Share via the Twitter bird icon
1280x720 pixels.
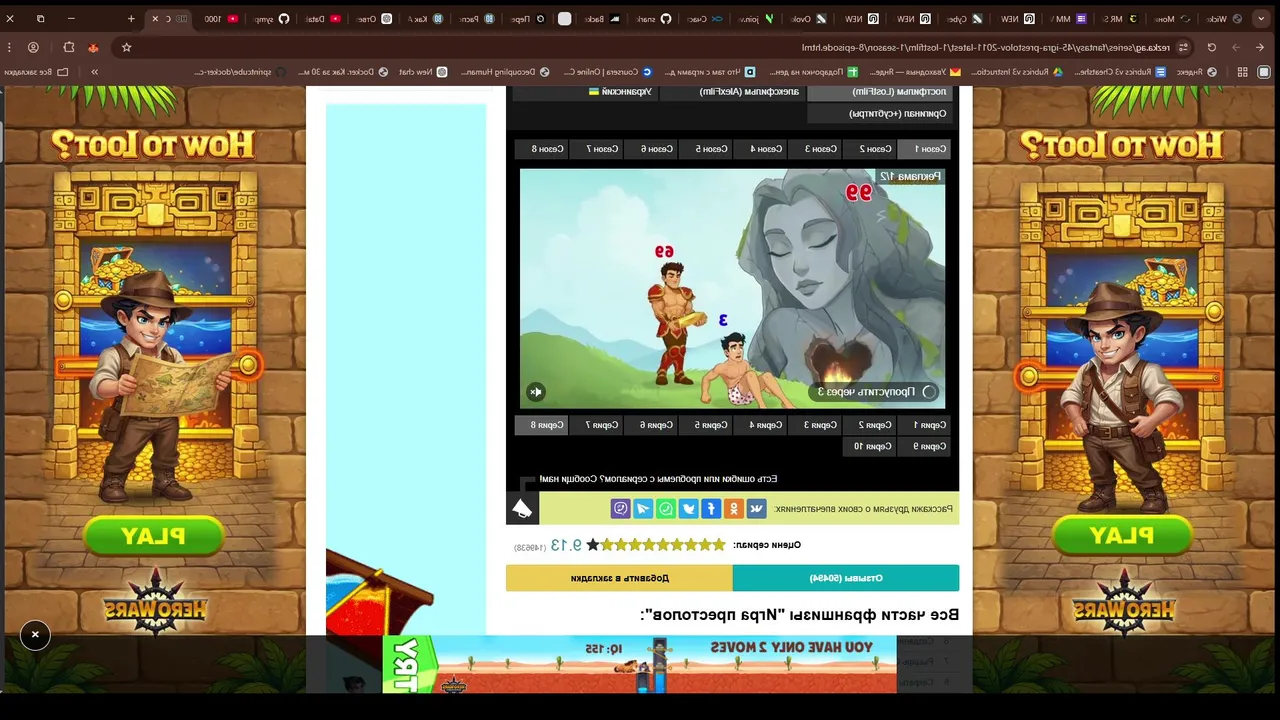point(689,509)
